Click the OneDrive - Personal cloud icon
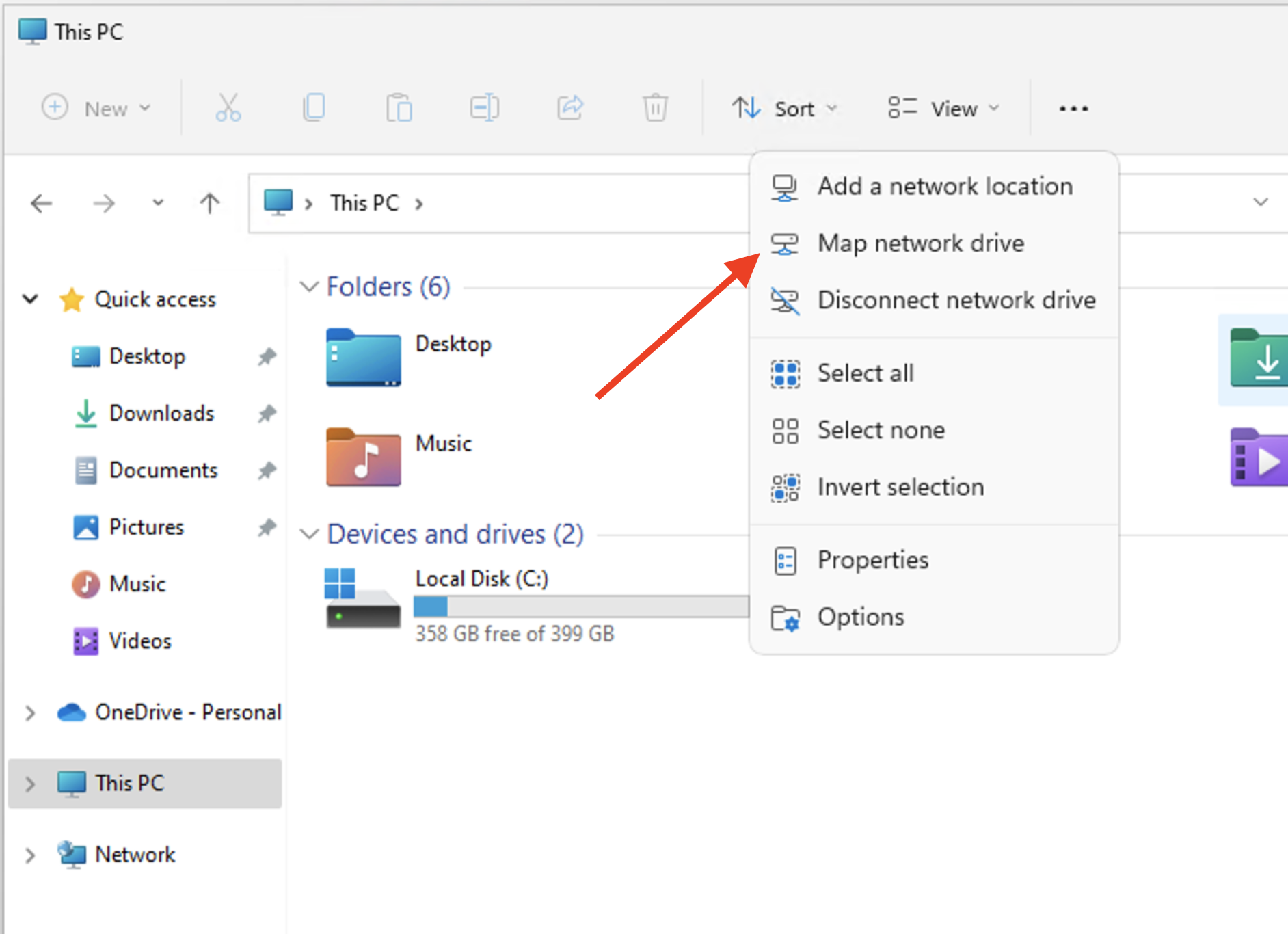 [71, 712]
